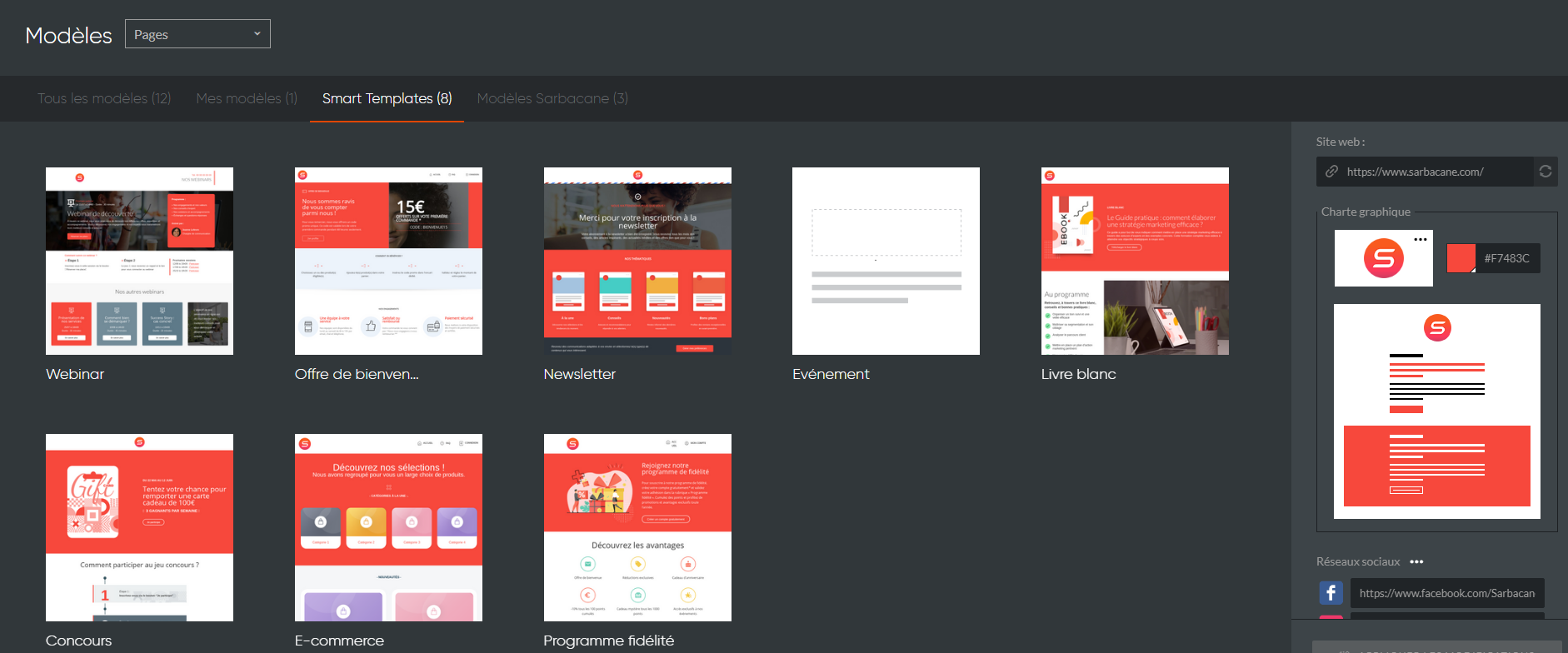Click the link icon in Site web field

click(x=1331, y=172)
